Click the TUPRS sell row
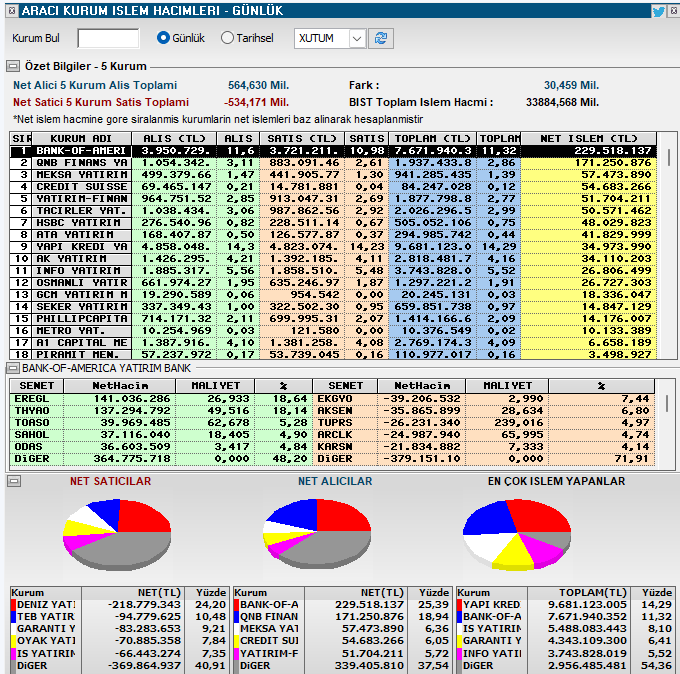The image size is (680, 674). [484, 422]
